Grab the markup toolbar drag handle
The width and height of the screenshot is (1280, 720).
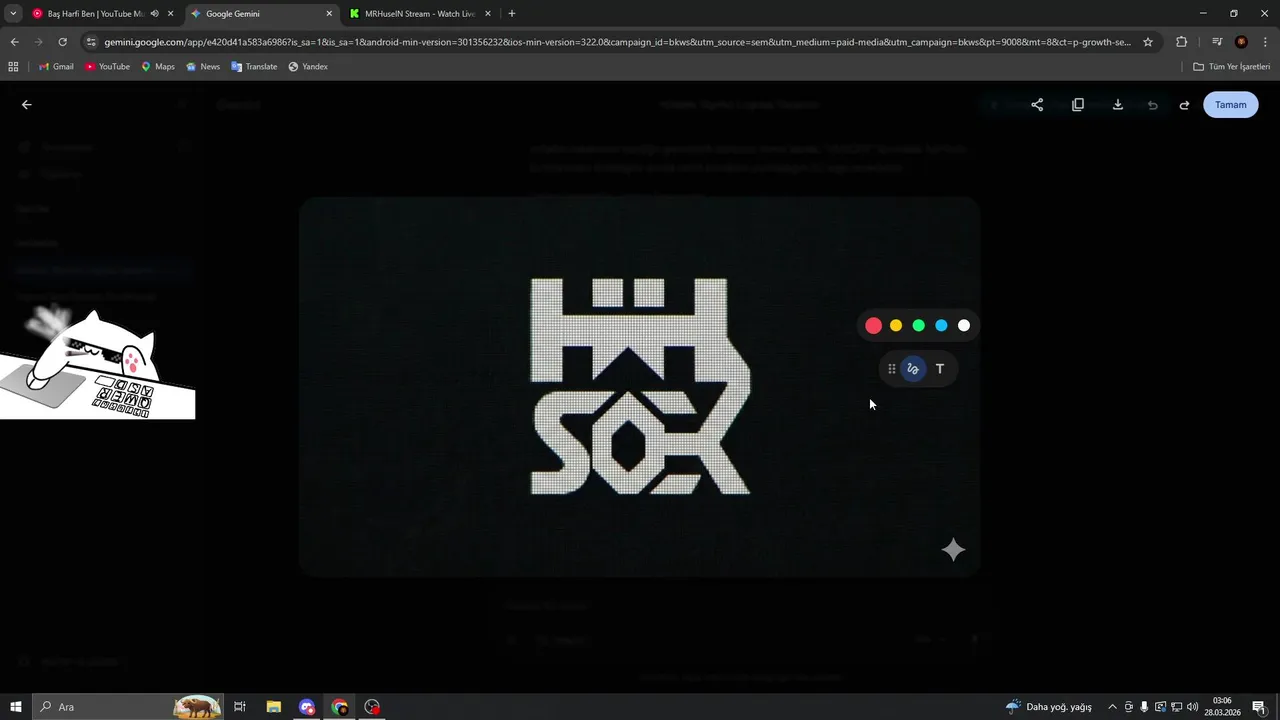coord(892,369)
